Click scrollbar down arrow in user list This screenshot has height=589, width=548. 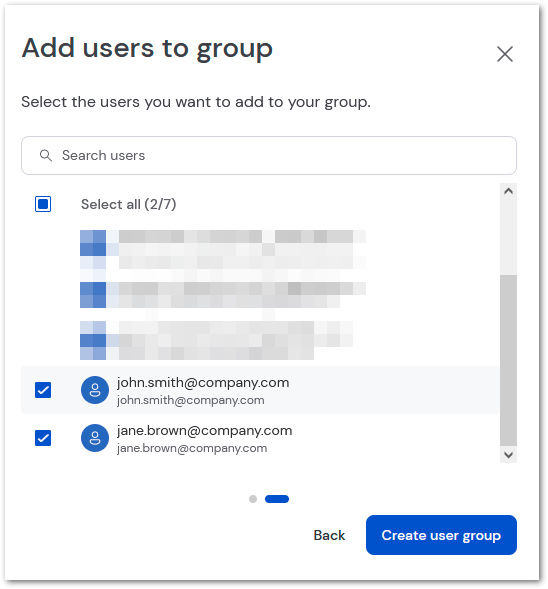pyautogui.click(x=508, y=455)
